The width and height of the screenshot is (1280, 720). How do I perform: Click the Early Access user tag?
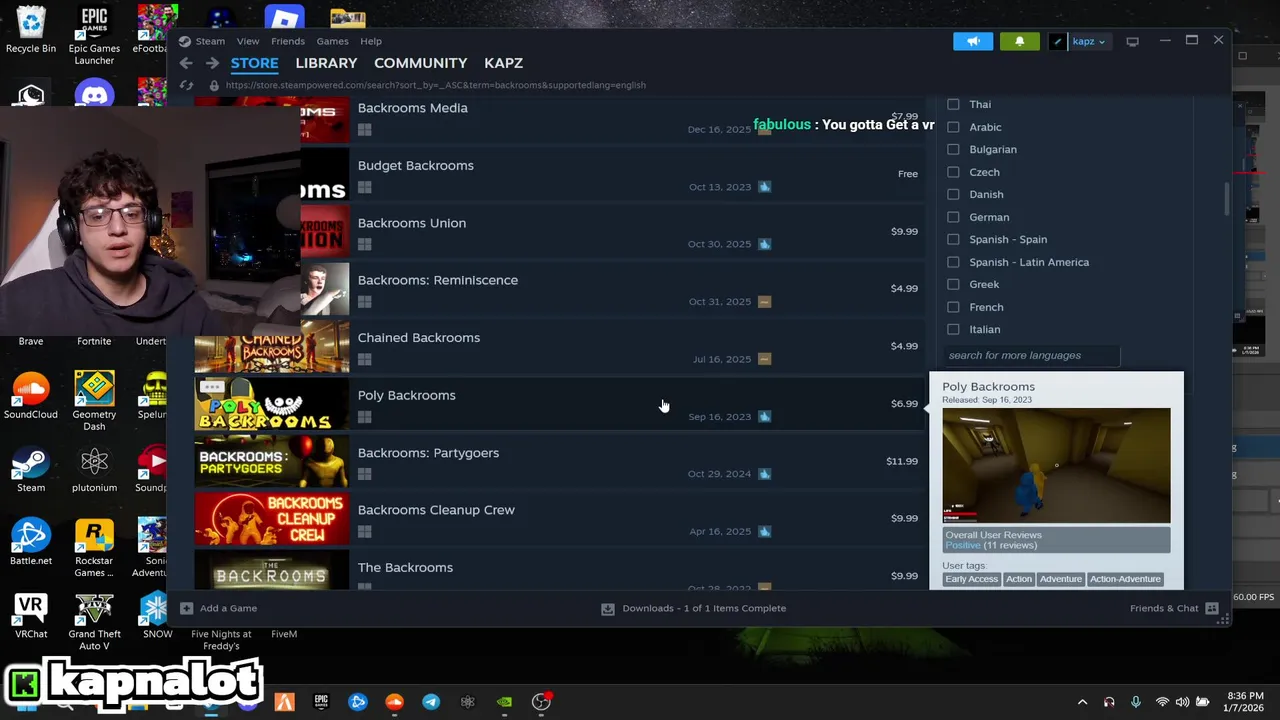pyautogui.click(x=971, y=579)
